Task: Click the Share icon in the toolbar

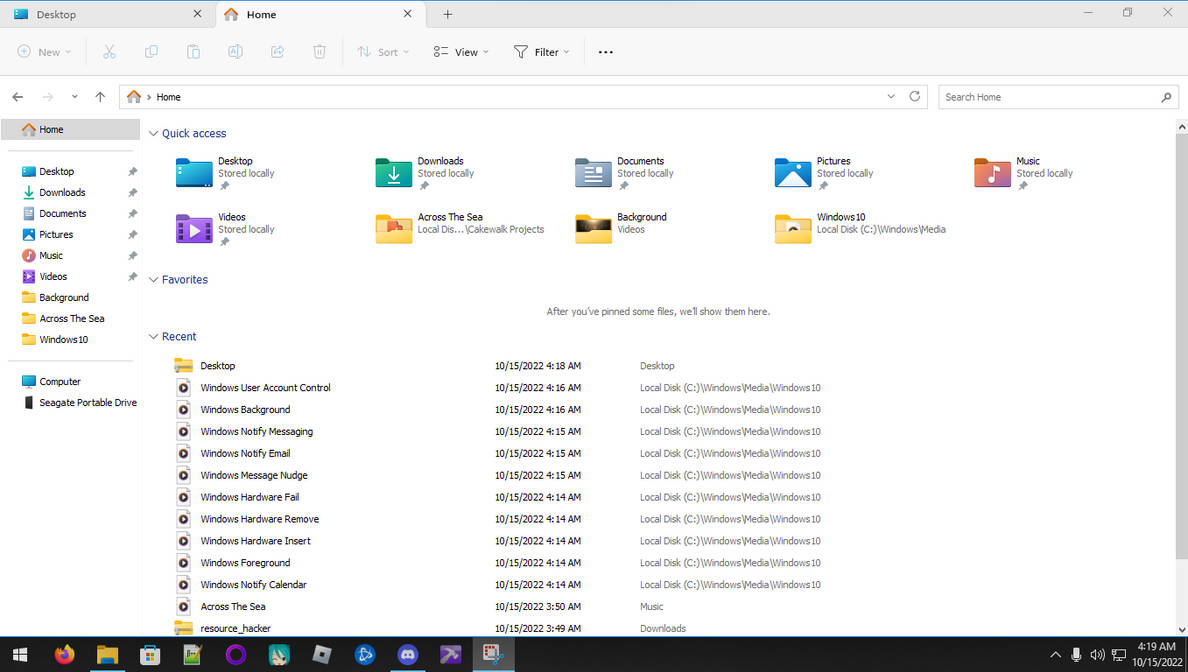Action: pyautogui.click(x=277, y=51)
